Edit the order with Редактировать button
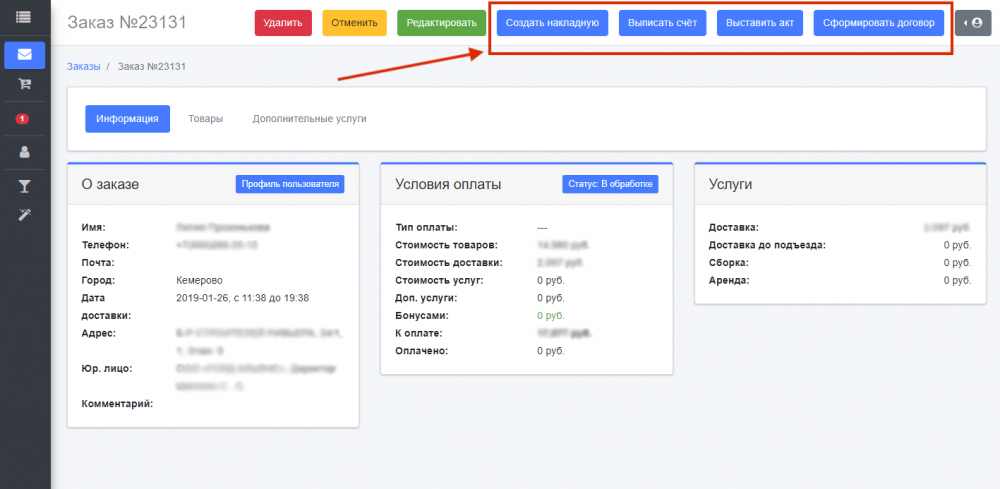 click(441, 23)
